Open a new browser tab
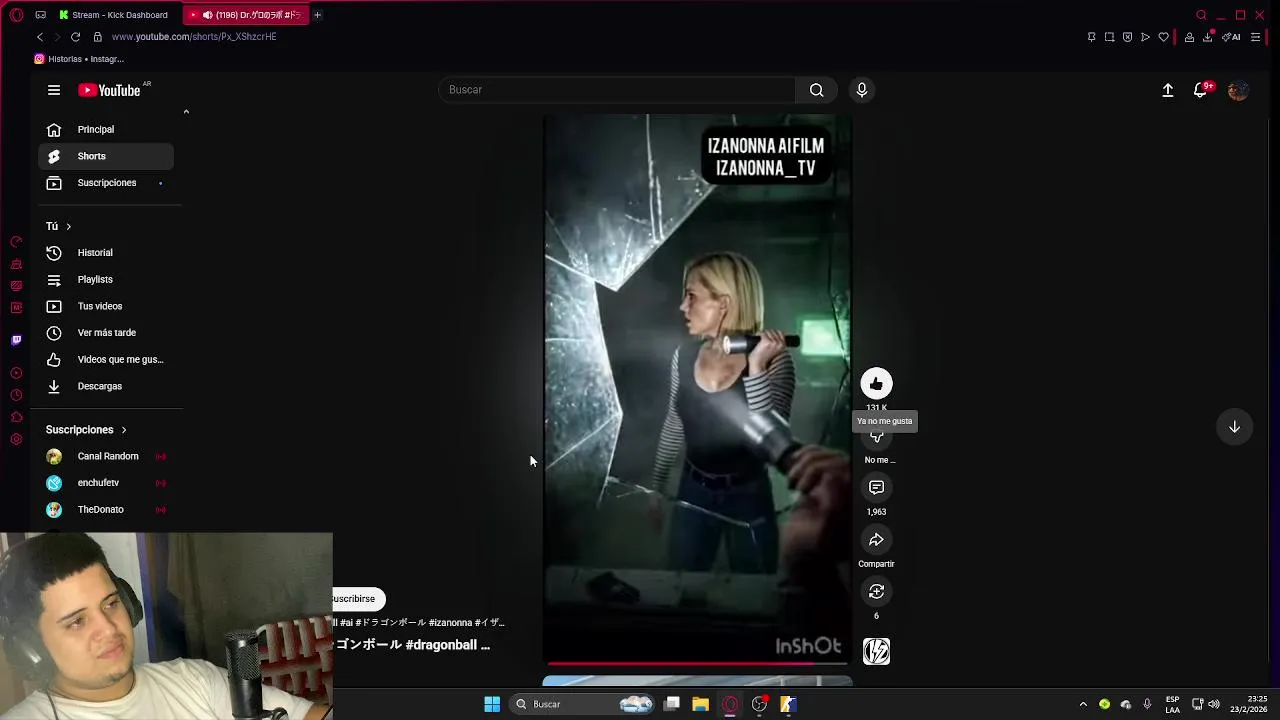 click(317, 15)
